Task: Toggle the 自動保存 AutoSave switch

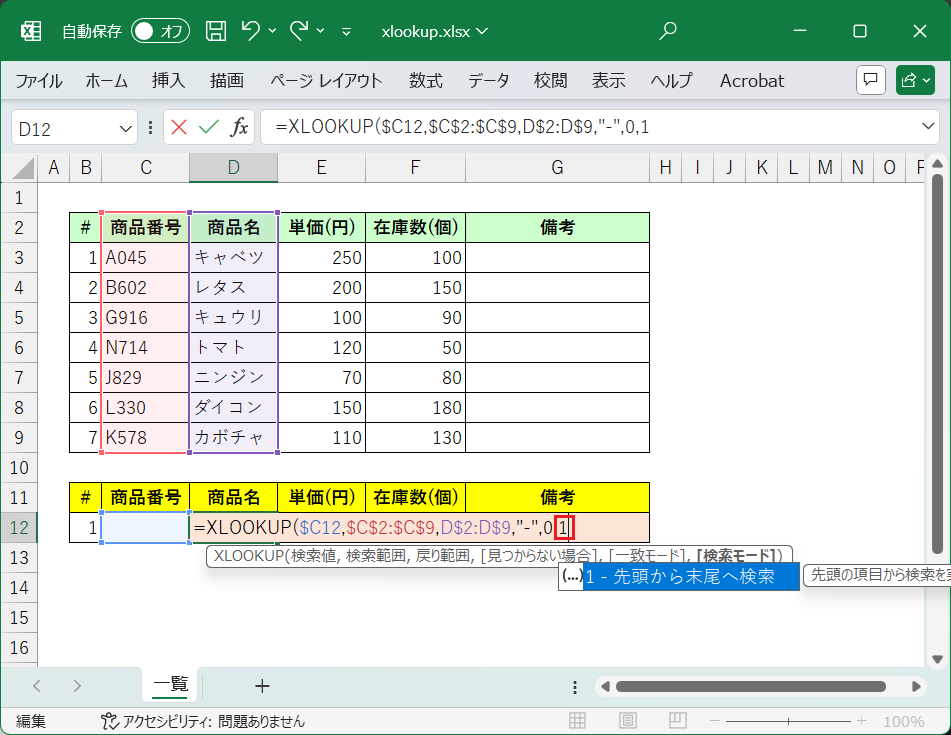Action: [160, 31]
